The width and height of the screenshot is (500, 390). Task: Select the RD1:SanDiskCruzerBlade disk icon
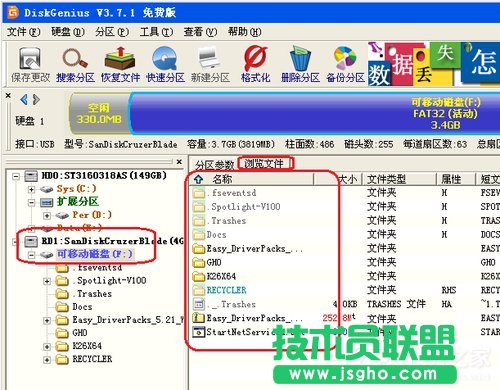coord(32,241)
